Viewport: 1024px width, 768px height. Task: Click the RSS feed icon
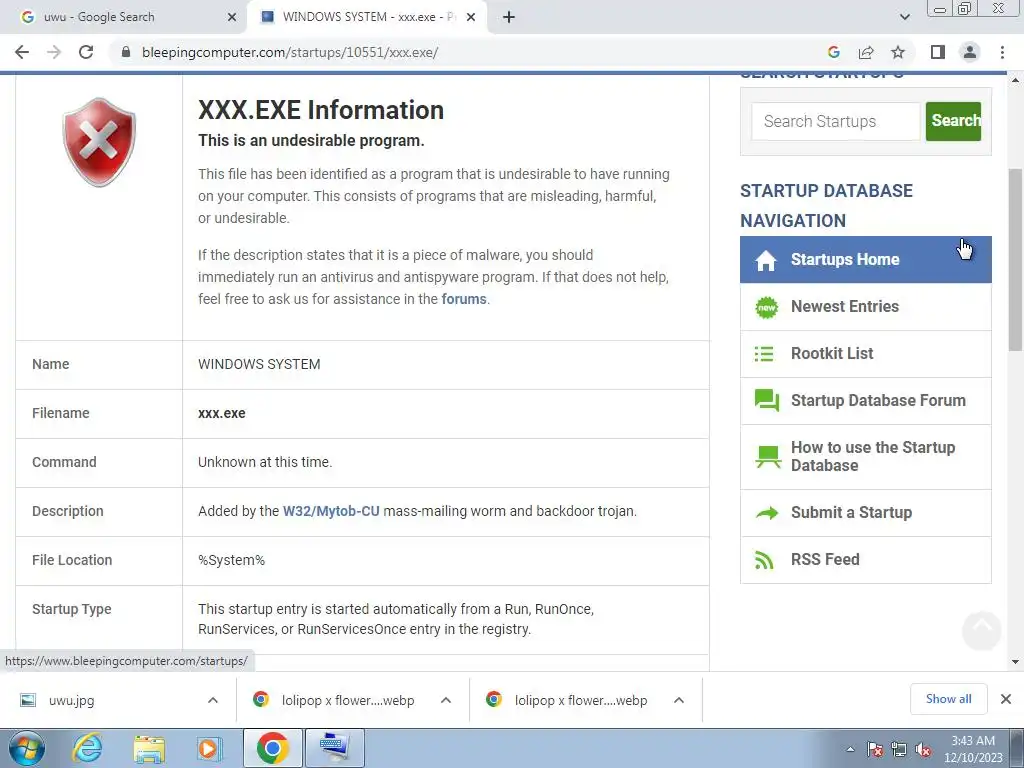point(764,560)
